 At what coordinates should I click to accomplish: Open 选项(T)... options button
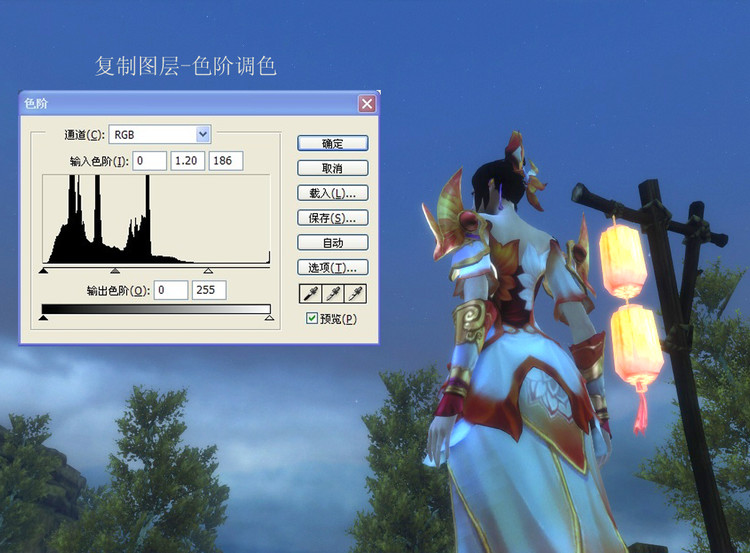pyautogui.click(x=332, y=267)
